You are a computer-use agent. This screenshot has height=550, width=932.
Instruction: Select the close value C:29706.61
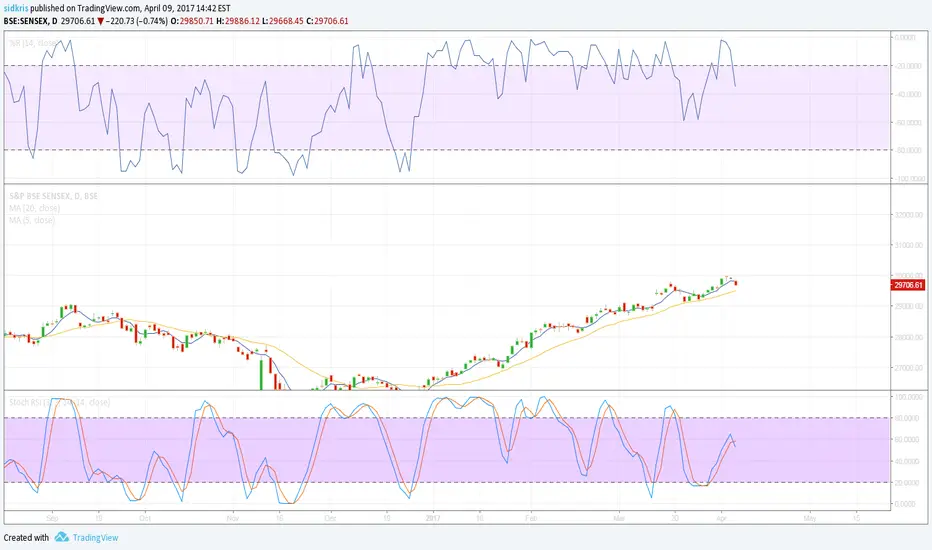pos(328,21)
